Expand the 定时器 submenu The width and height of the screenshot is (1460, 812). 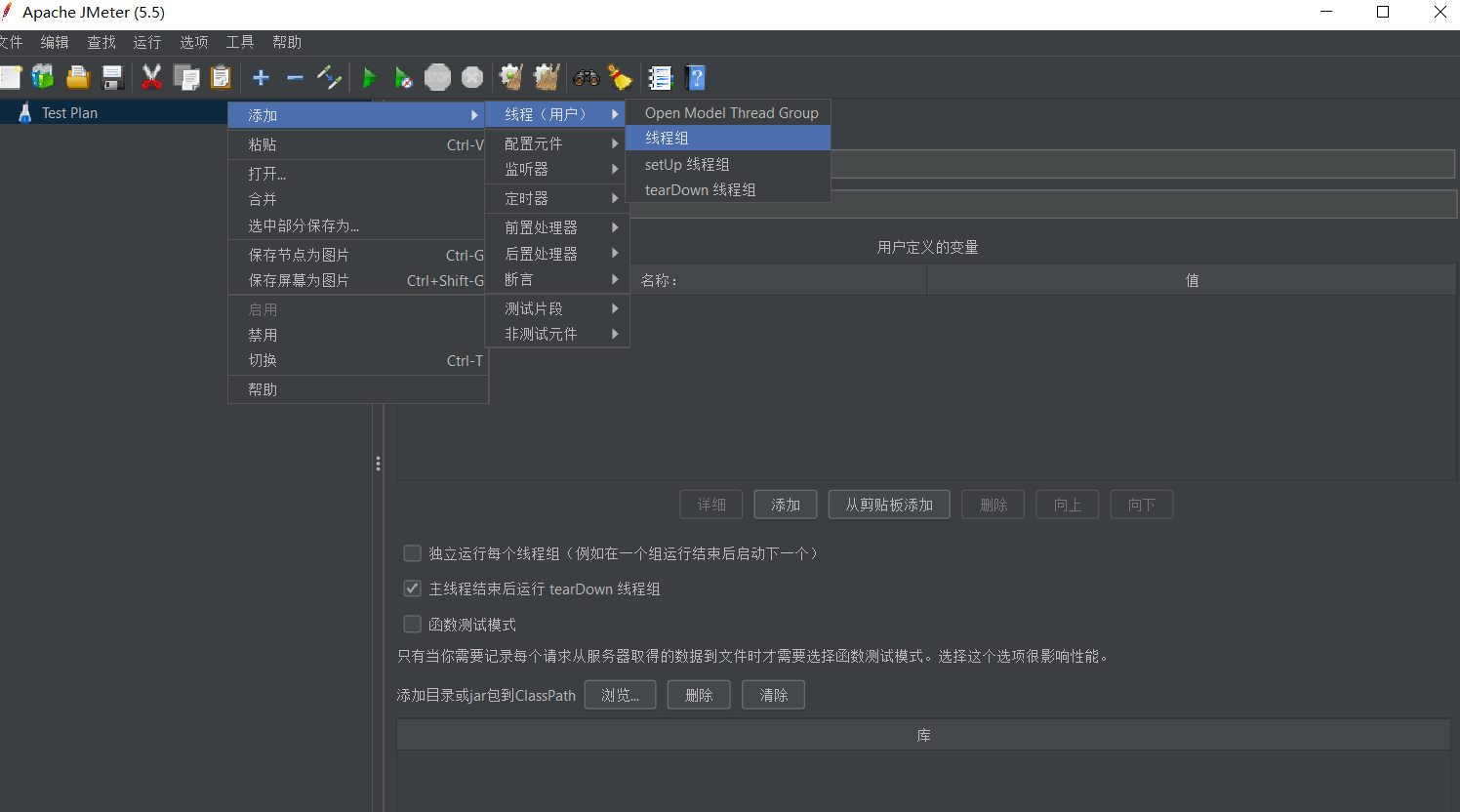(556, 198)
